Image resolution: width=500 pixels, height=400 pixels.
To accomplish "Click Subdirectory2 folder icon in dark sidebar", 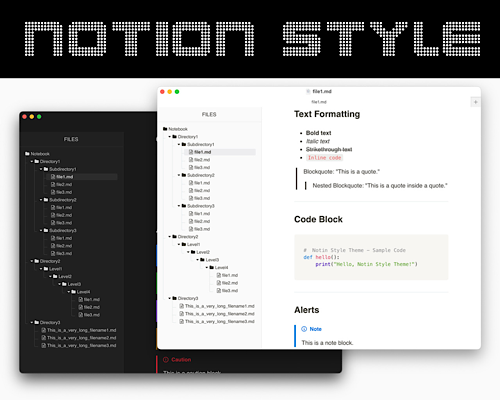I will (46, 200).
